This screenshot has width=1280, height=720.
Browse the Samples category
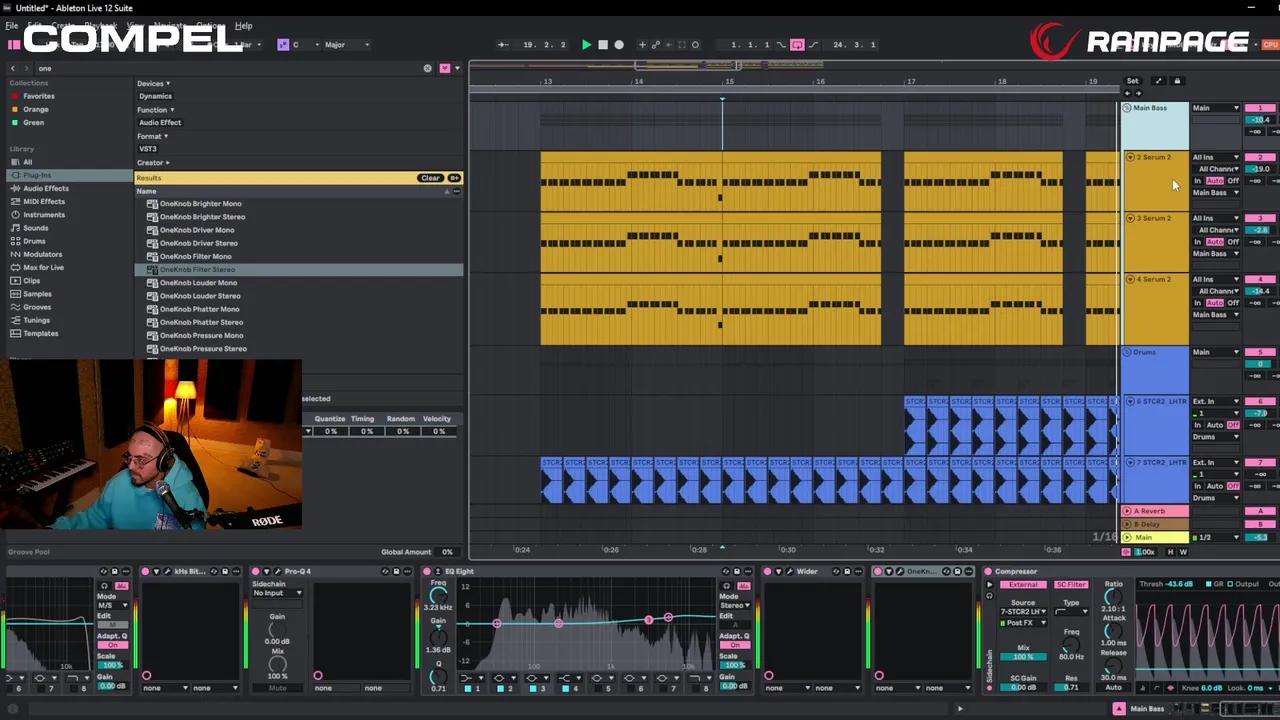pos(37,294)
